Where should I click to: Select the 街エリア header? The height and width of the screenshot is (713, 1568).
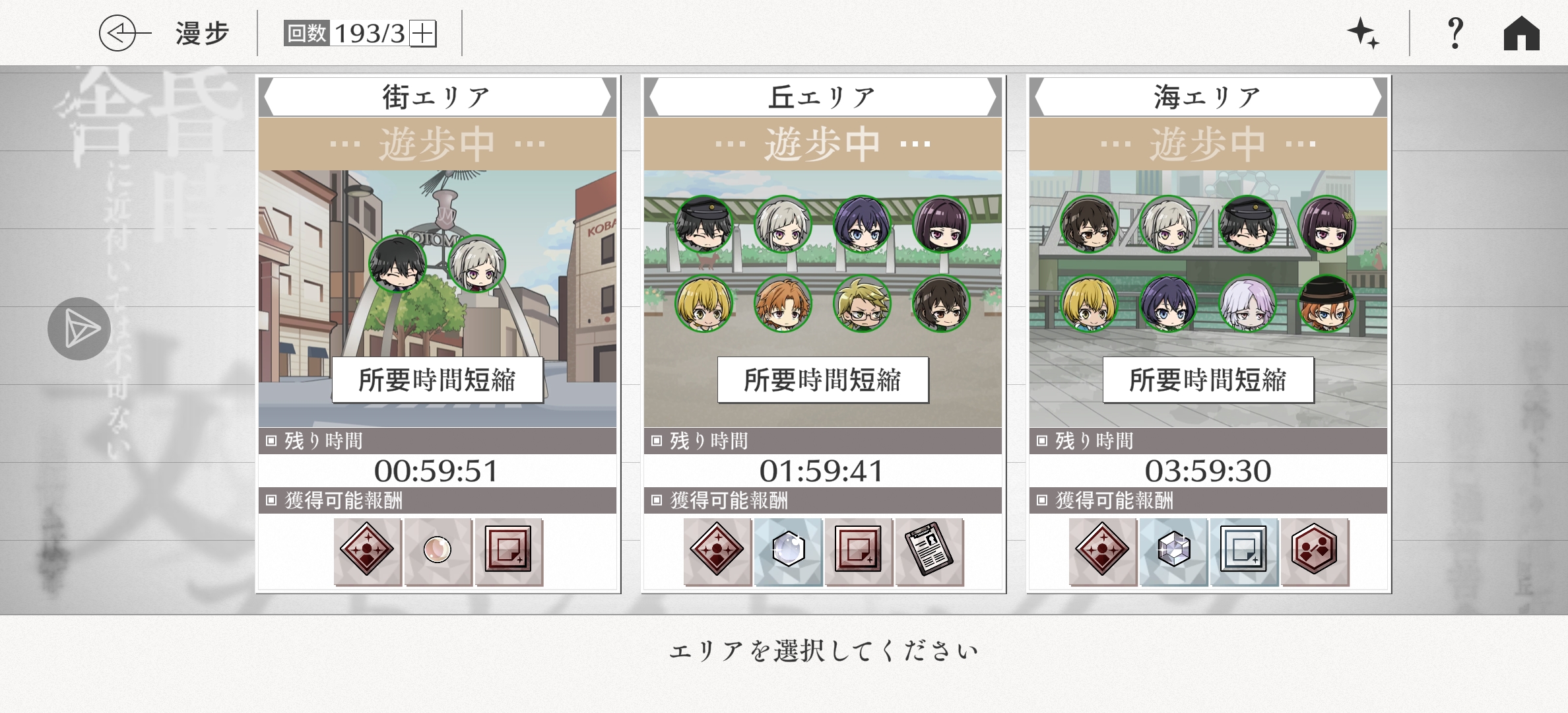pos(438,97)
